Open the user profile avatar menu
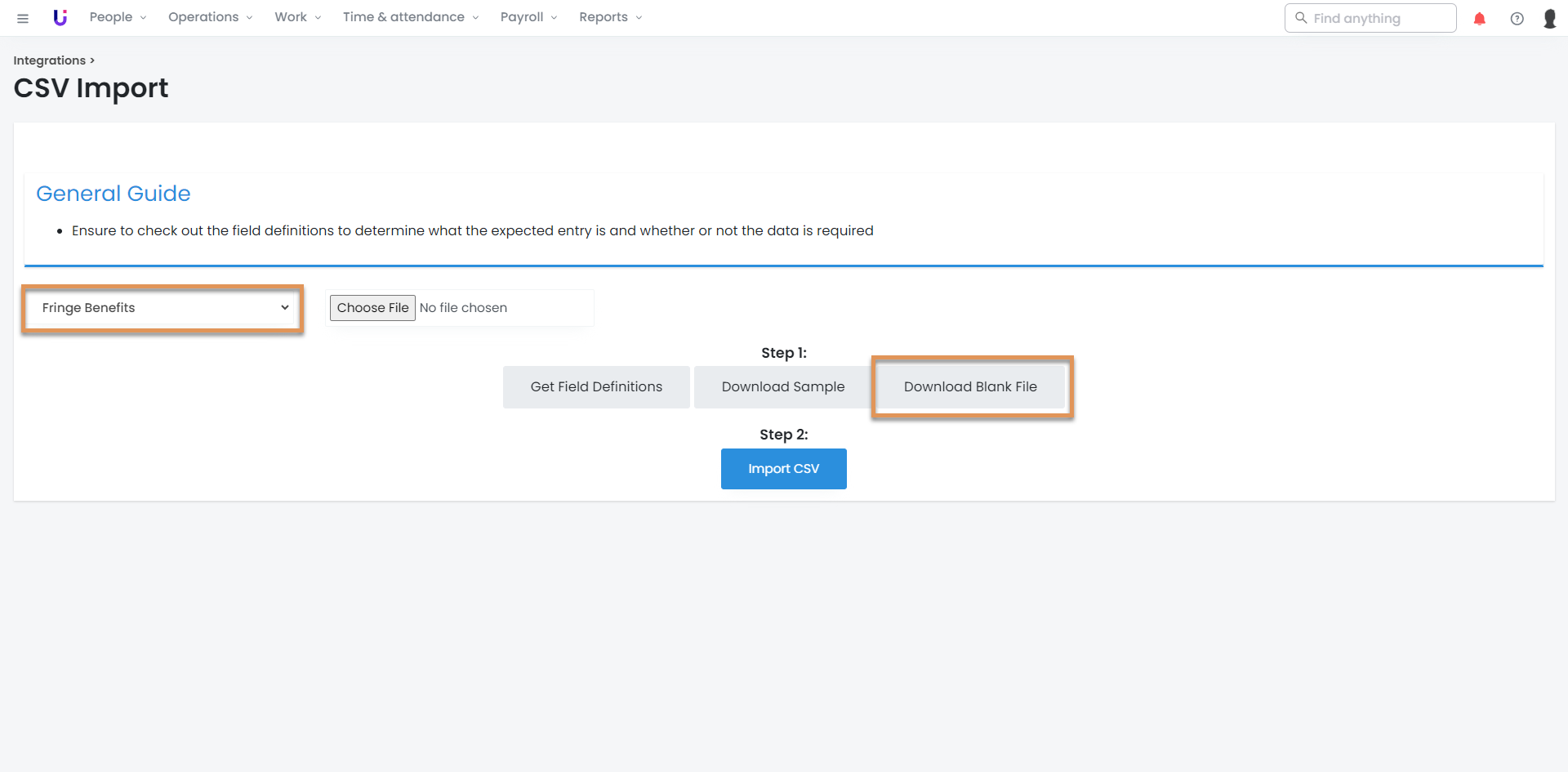Image resolution: width=1568 pixels, height=772 pixels. [x=1549, y=18]
